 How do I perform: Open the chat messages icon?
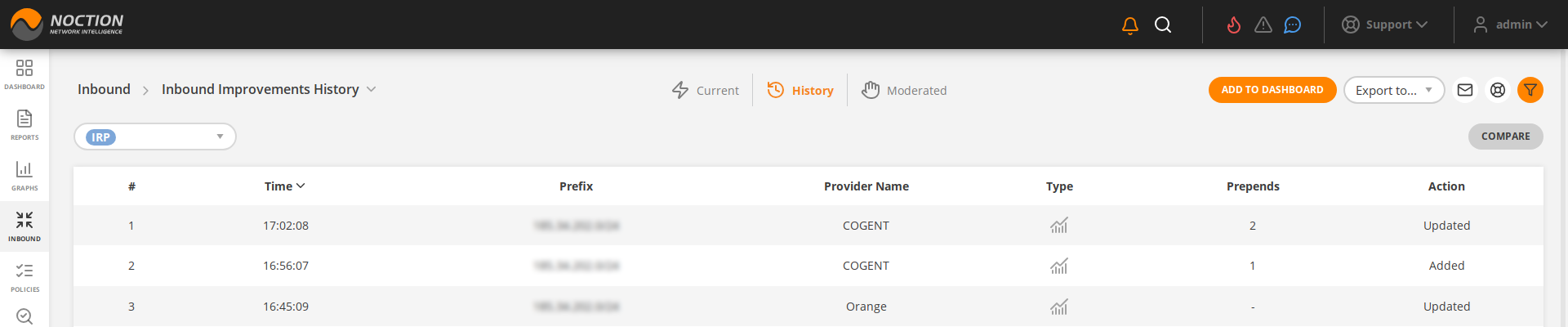[x=1292, y=25]
